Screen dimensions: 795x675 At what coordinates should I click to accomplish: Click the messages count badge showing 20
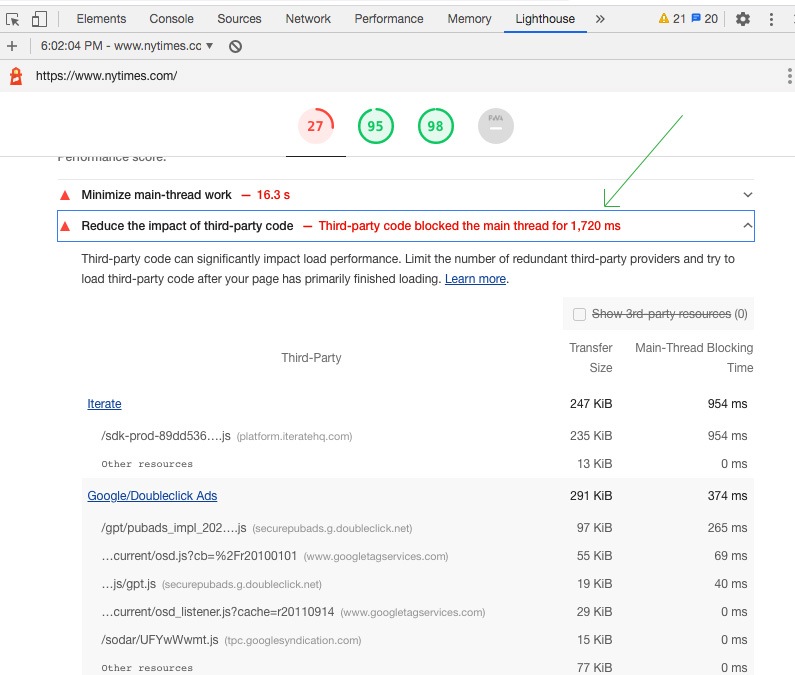pos(705,19)
